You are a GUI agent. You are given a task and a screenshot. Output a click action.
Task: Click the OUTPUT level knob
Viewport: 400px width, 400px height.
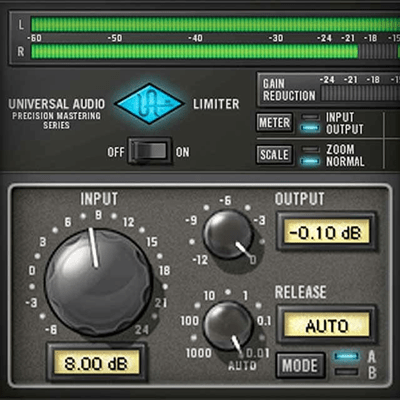click(228, 235)
